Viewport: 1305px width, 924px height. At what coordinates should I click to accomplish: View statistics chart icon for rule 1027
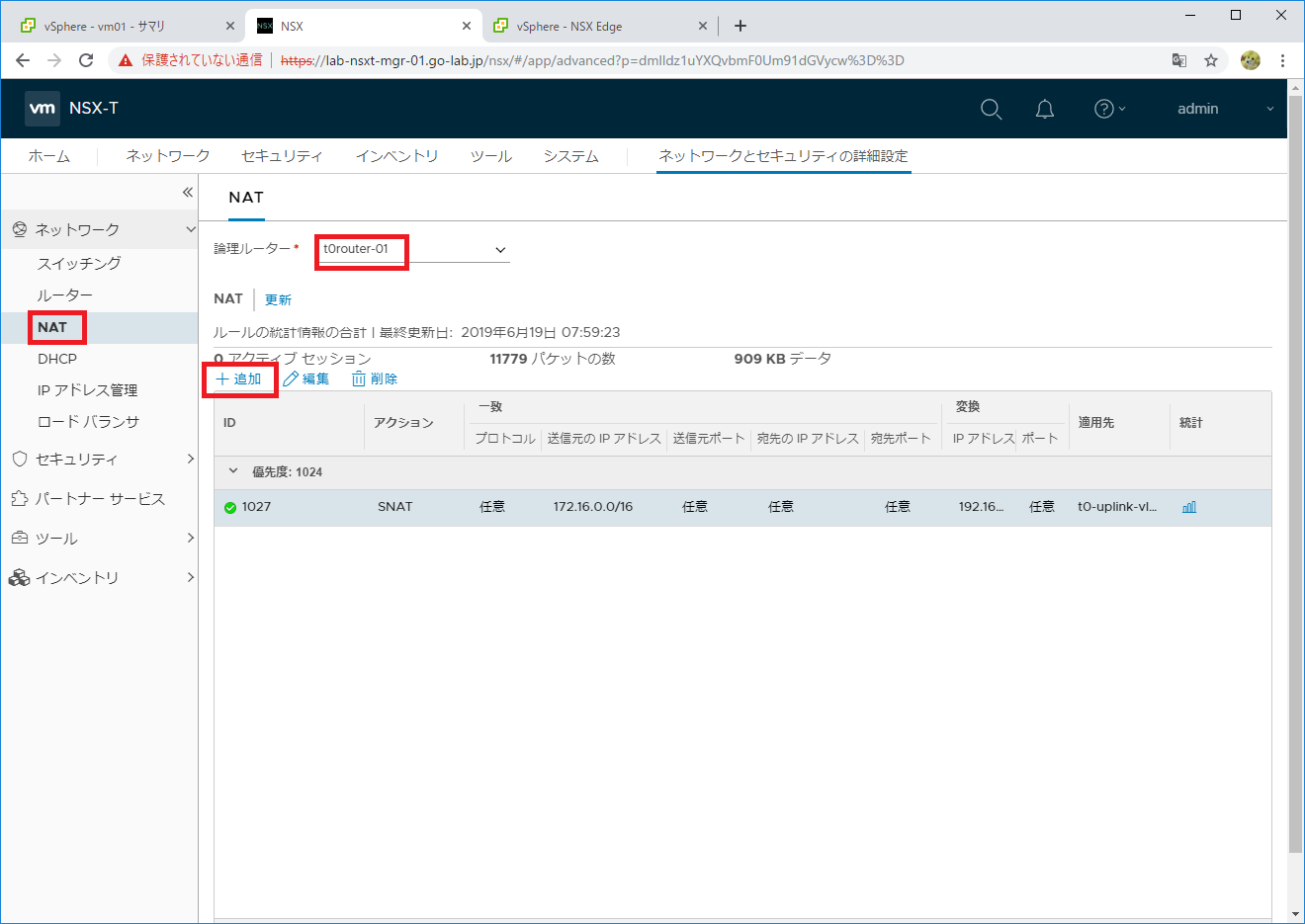point(1189,507)
